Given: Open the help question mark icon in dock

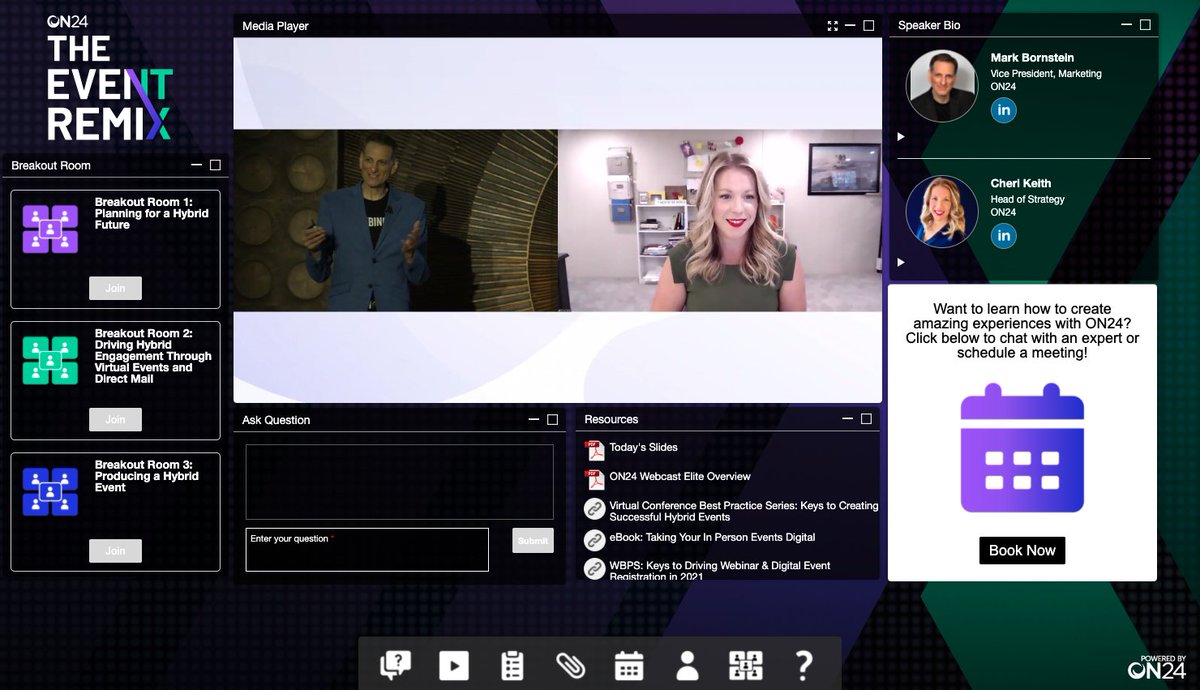Looking at the screenshot, I should pyautogui.click(x=804, y=665).
